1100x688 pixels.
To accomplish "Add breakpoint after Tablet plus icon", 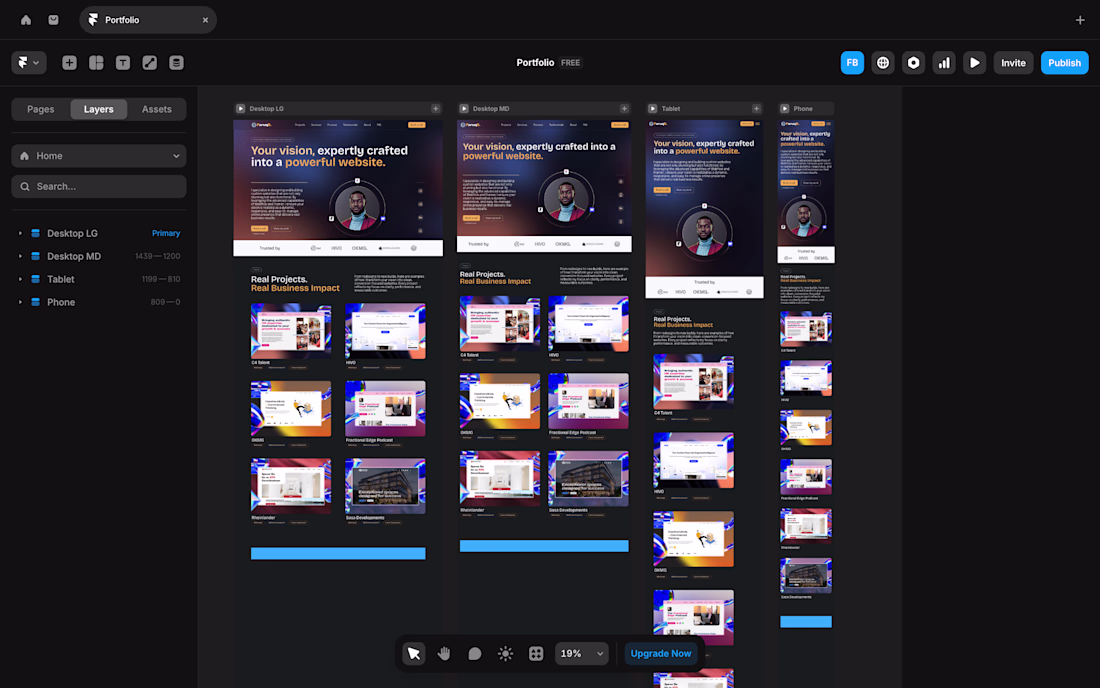I will [756, 109].
